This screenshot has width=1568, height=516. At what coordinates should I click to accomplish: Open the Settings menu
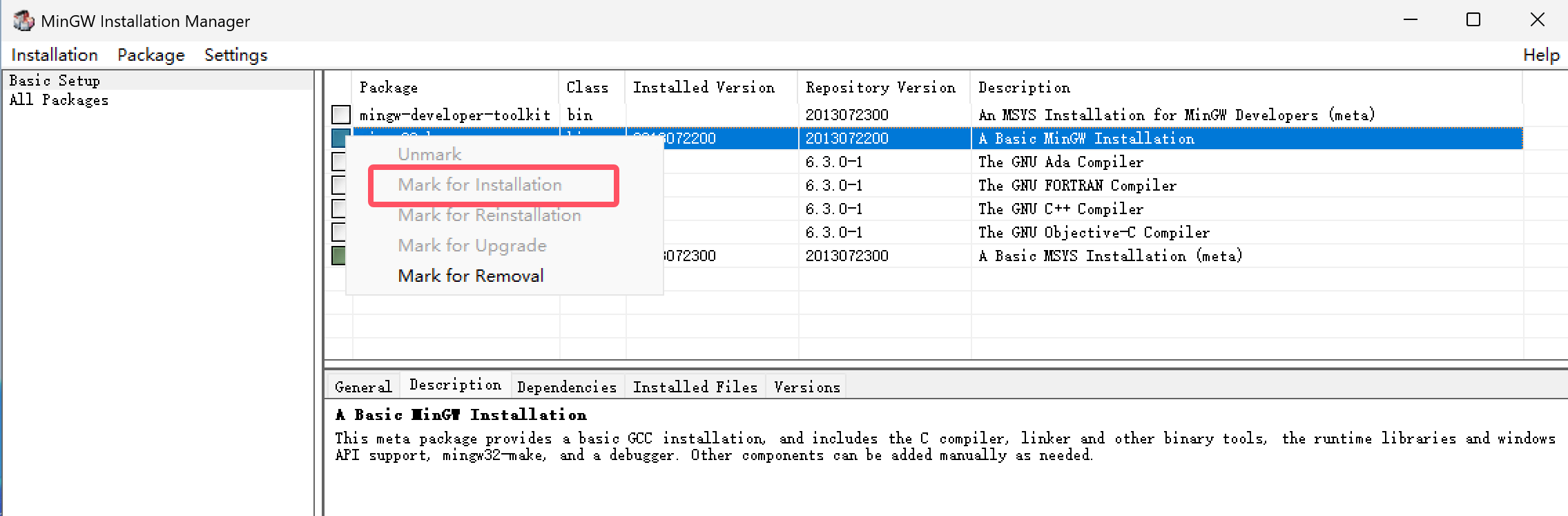(x=235, y=55)
